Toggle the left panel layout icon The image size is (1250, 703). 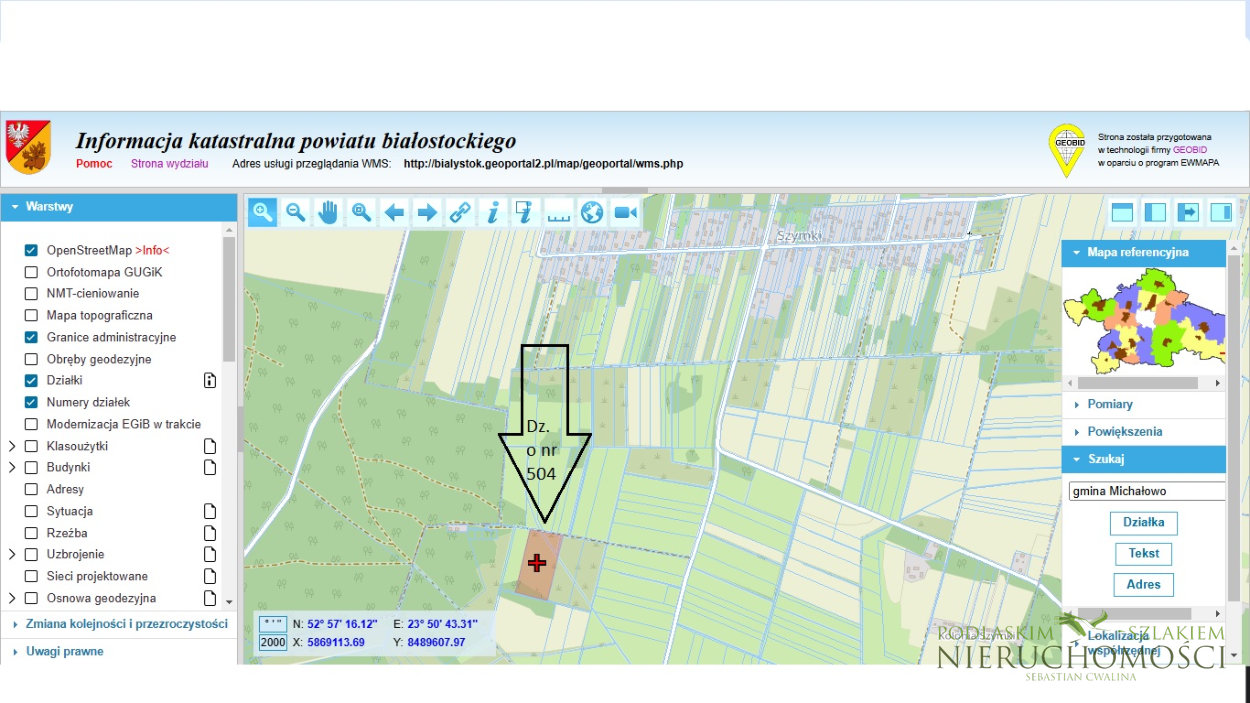pyautogui.click(x=1155, y=211)
